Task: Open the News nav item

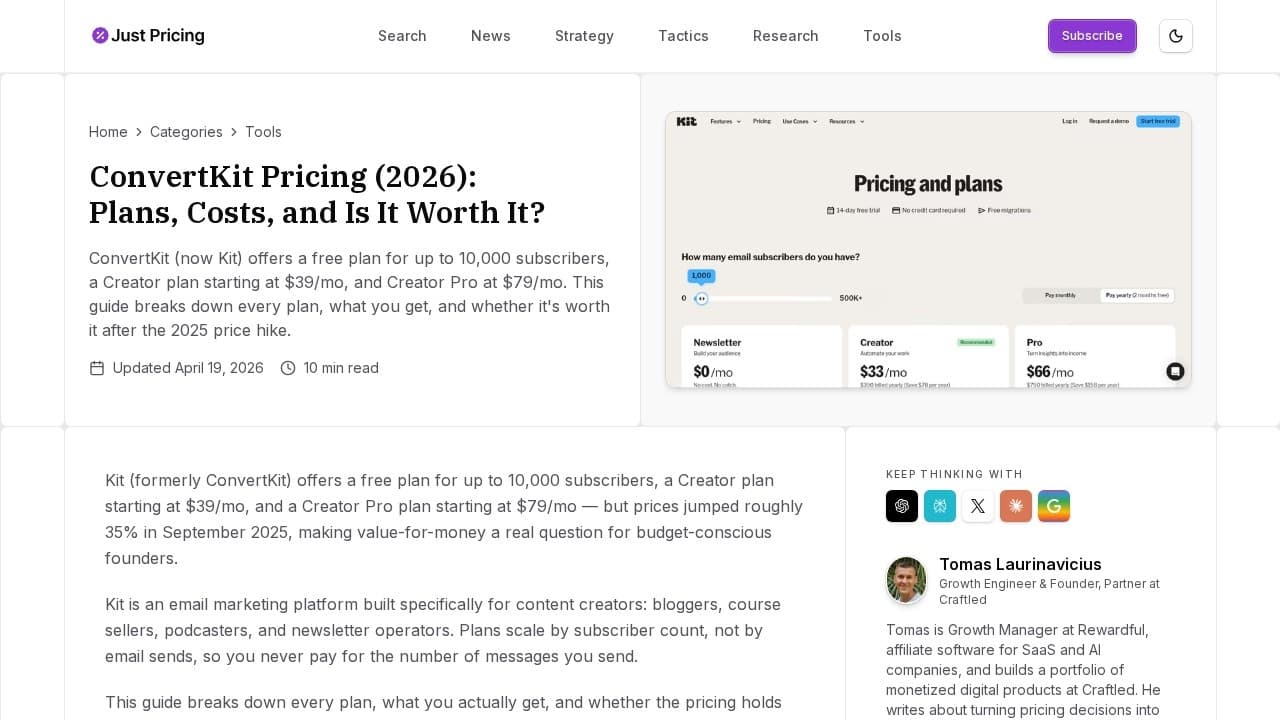Action: pyautogui.click(x=491, y=36)
